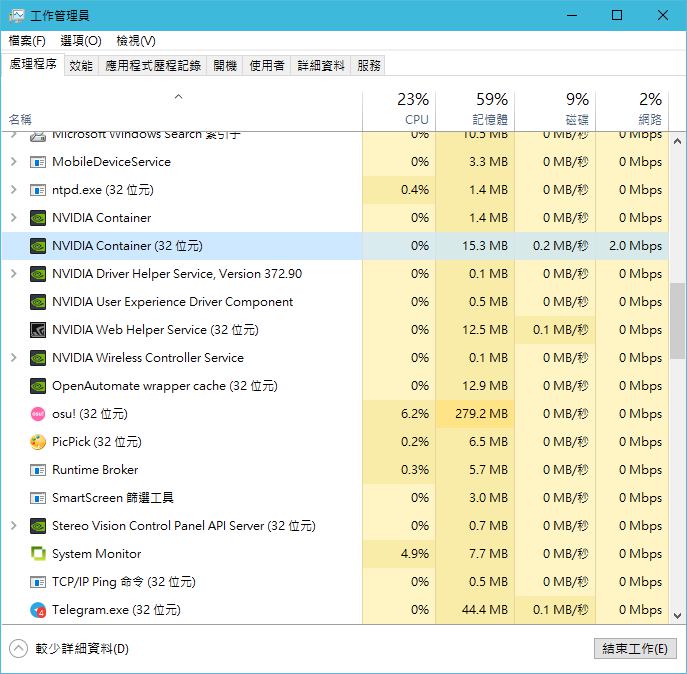
Task: Open the 檢視(V) menu
Action: point(136,41)
